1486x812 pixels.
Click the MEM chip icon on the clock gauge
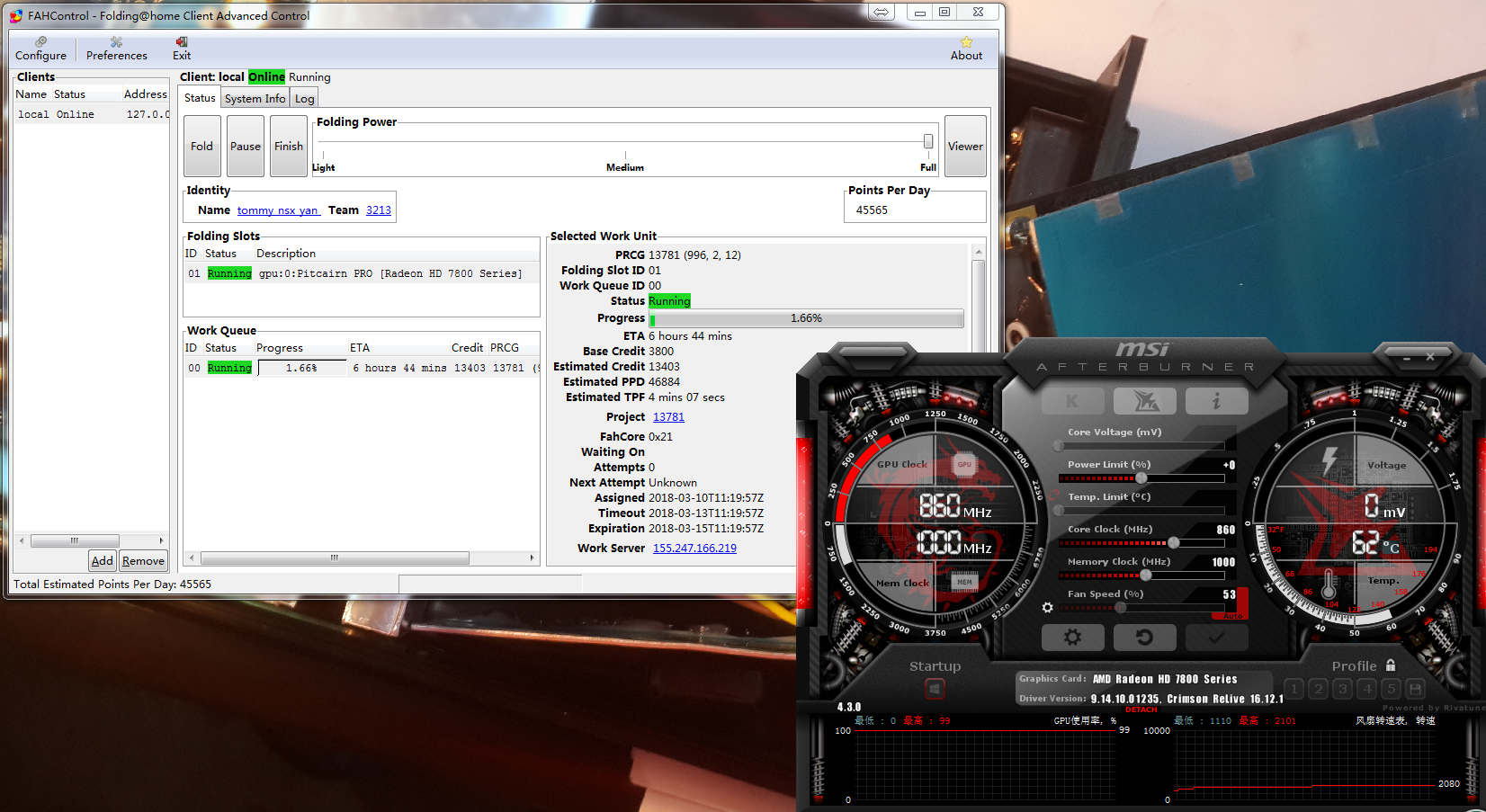[x=964, y=582]
